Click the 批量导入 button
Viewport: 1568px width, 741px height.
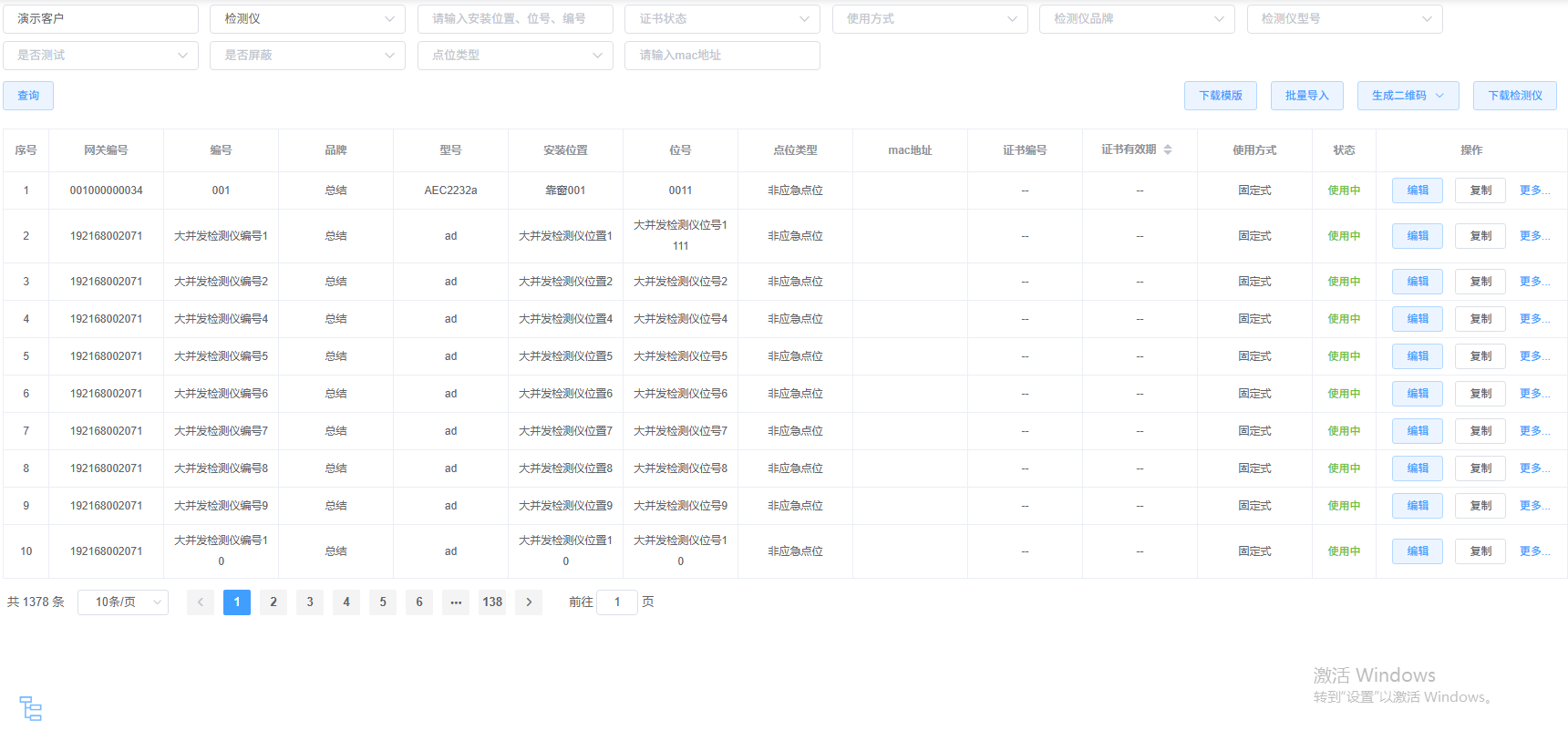tap(1306, 96)
